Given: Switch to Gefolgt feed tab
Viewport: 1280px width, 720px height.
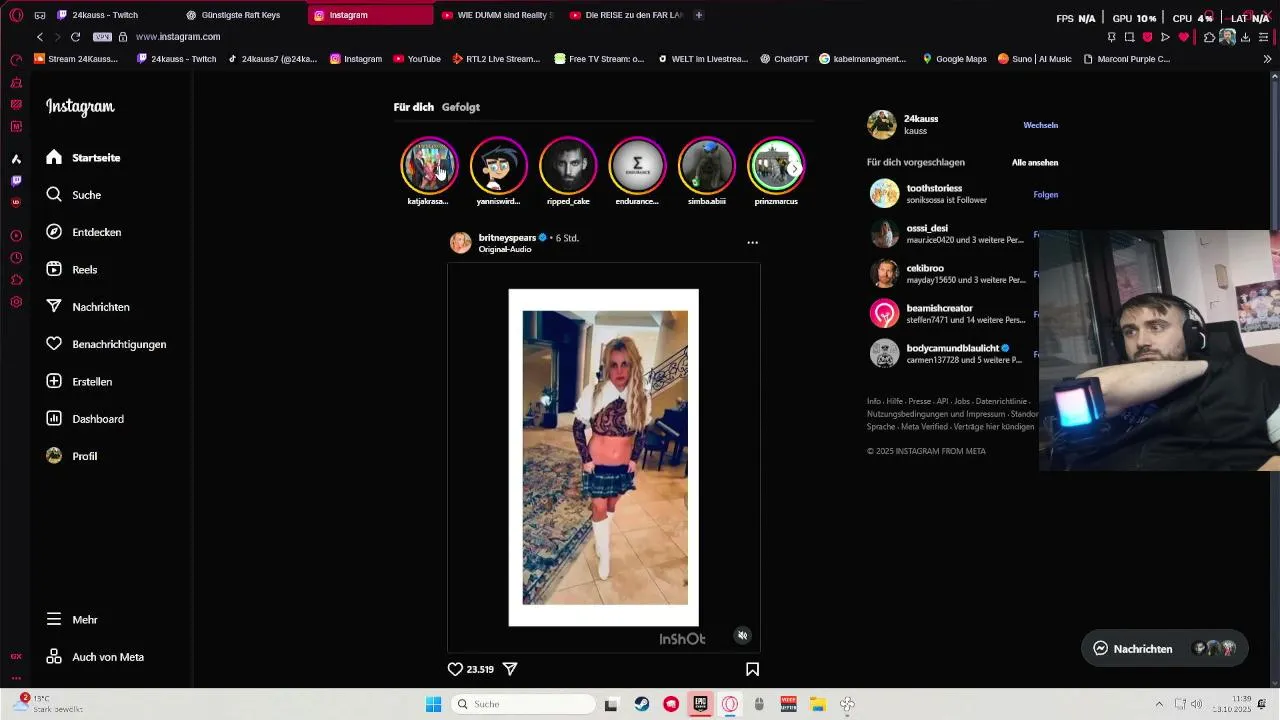Looking at the screenshot, I should 461,107.
